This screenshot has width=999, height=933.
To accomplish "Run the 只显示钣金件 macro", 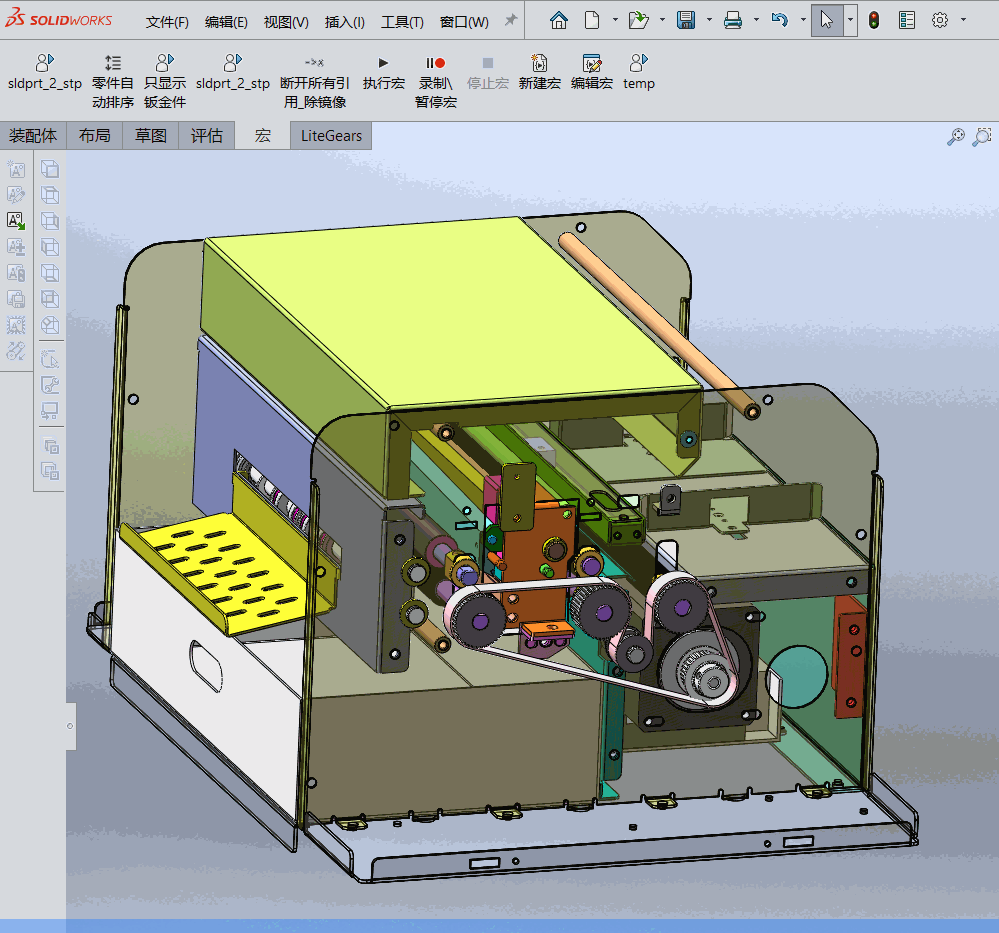I will pyautogui.click(x=165, y=82).
